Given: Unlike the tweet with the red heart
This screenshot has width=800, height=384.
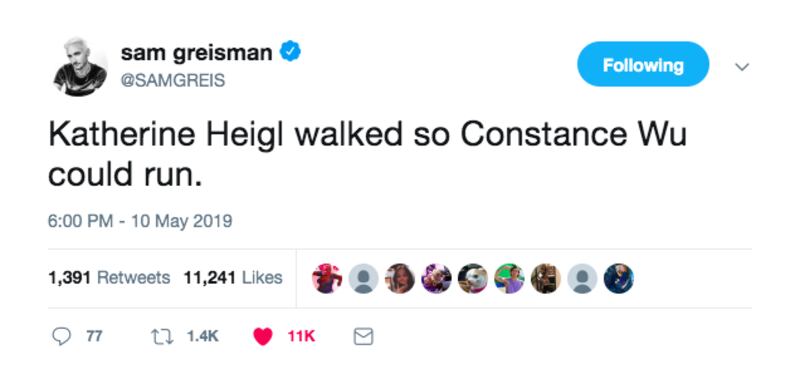Looking at the screenshot, I should (263, 337).
